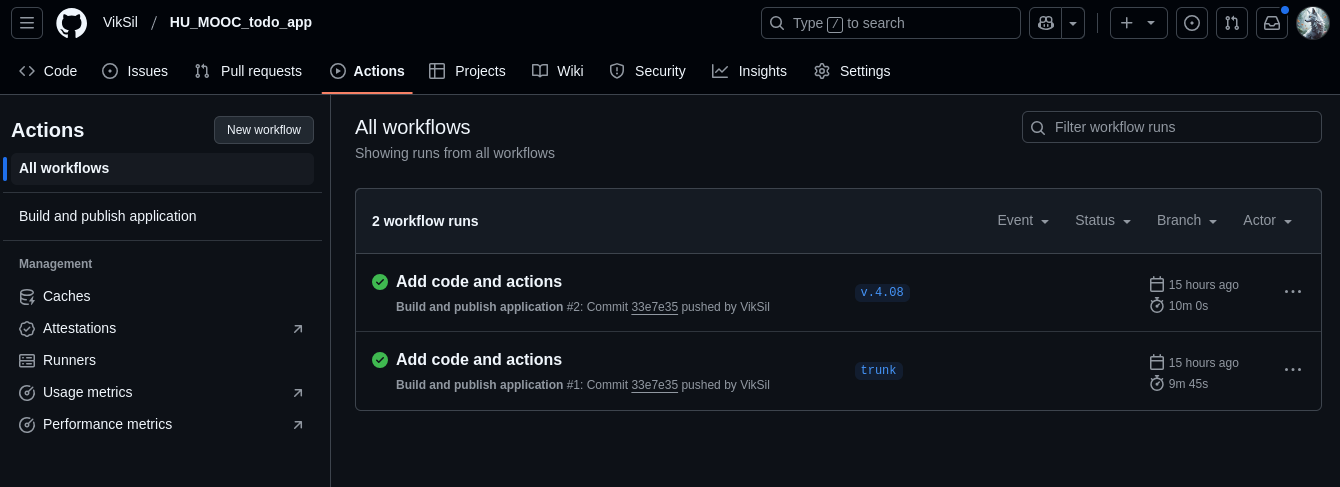Click the New workflow button
This screenshot has height=487, width=1340.
pos(264,130)
